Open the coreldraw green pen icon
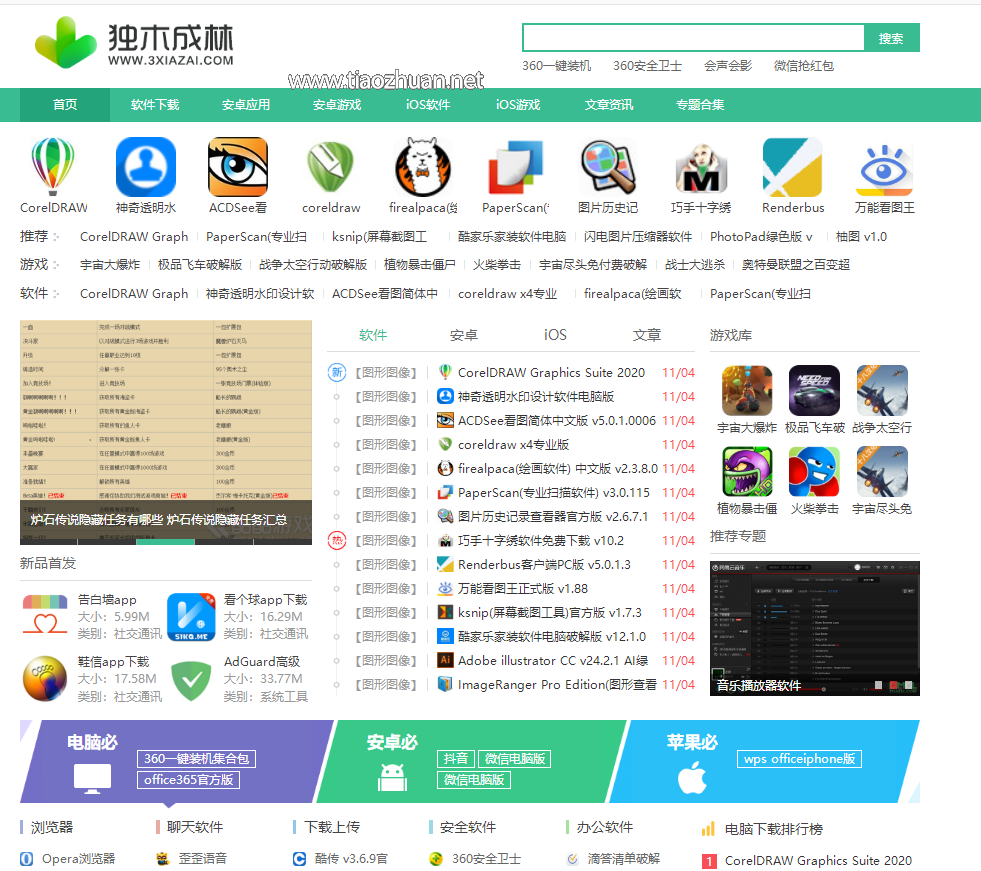 pyautogui.click(x=330, y=167)
